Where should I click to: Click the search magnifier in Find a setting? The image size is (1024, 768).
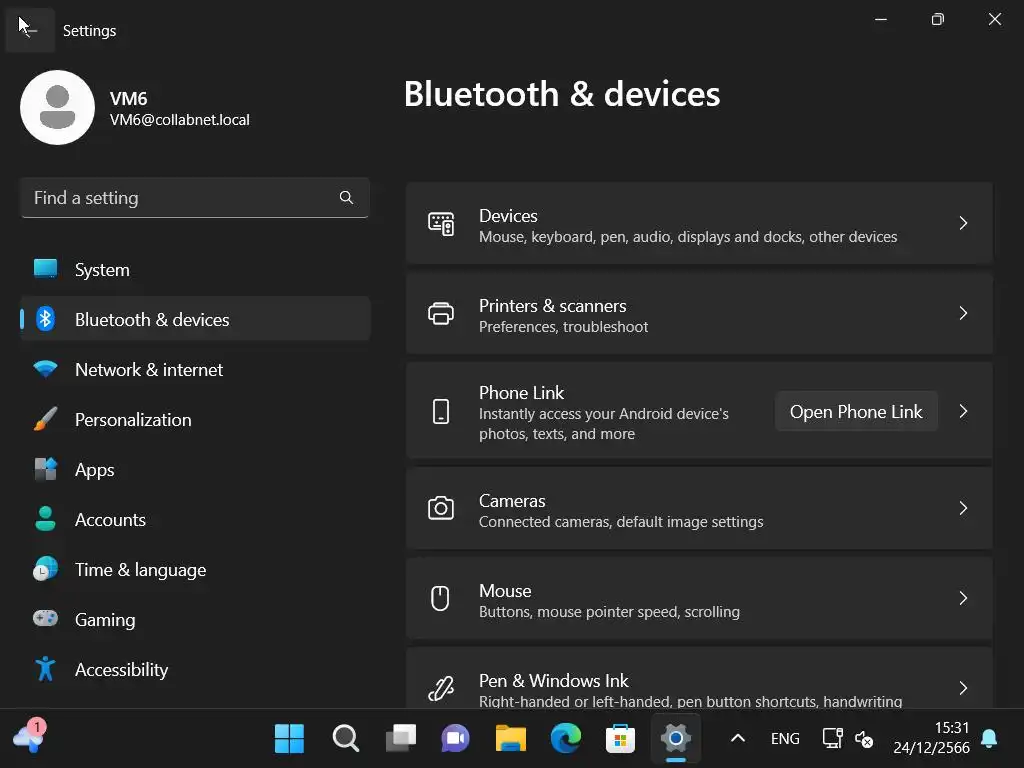(x=346, y=197)
